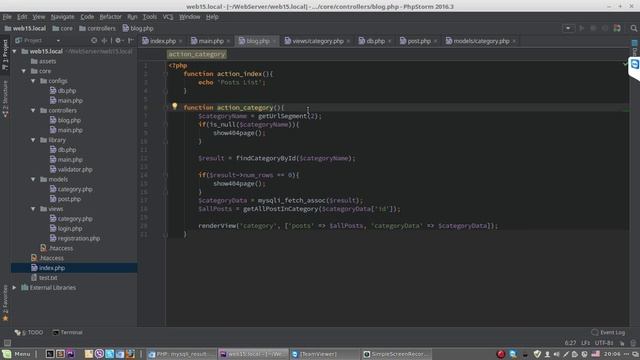Click the Run arrow in toolbar
Screen dimensions: 640x360
pos(582,28)
